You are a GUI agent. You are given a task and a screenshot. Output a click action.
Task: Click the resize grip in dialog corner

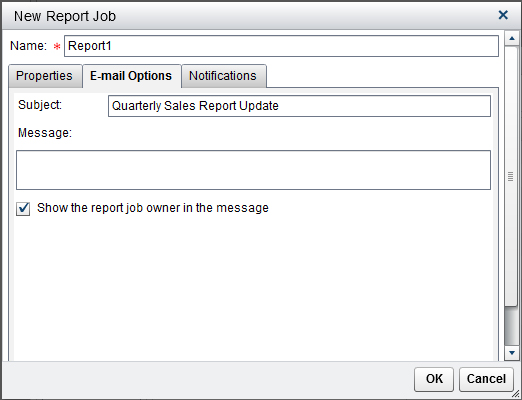coord(516,394)
